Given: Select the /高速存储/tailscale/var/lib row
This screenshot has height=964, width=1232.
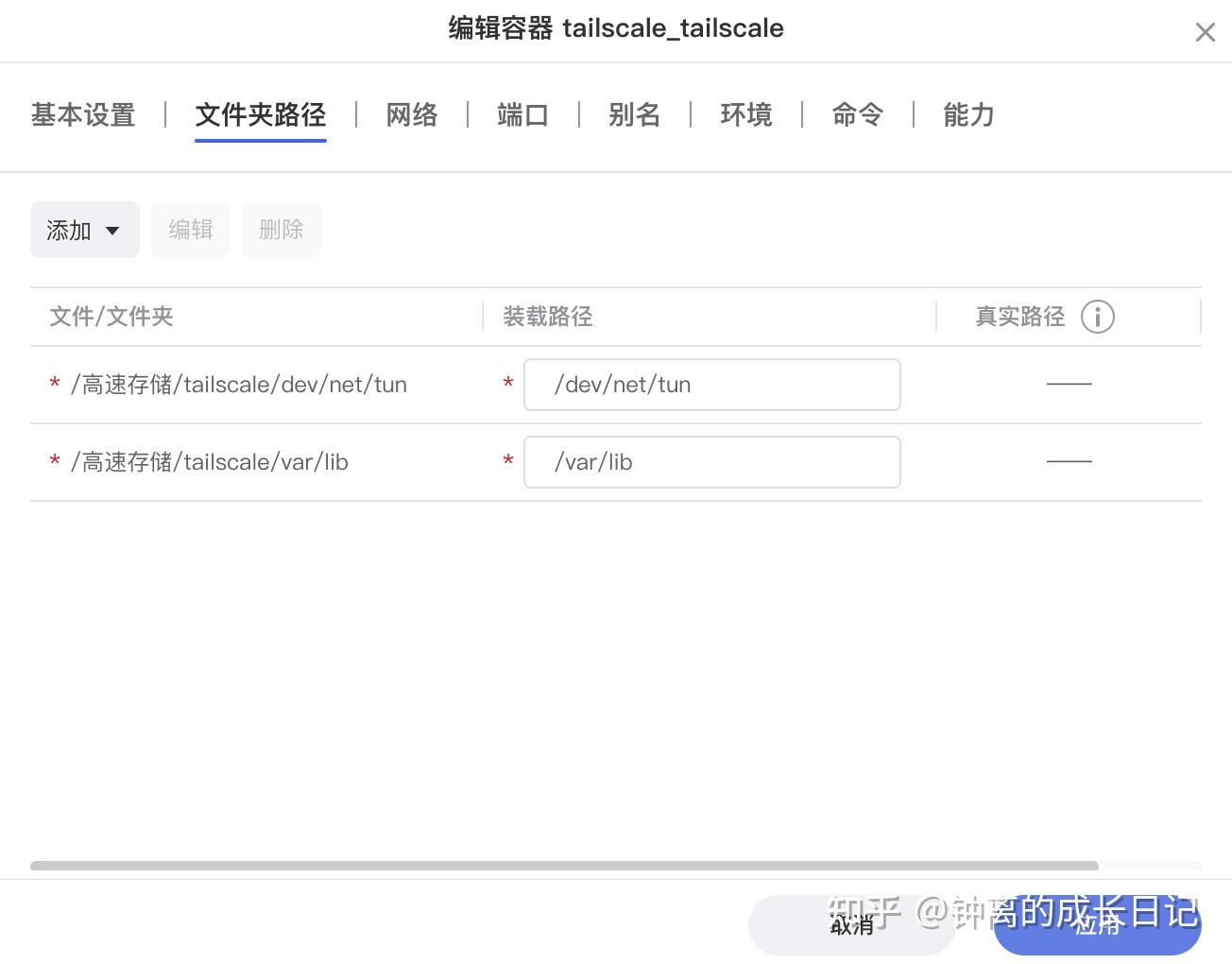Looking at the screenshot, I should pyautogui.click(x=210, y=462).
